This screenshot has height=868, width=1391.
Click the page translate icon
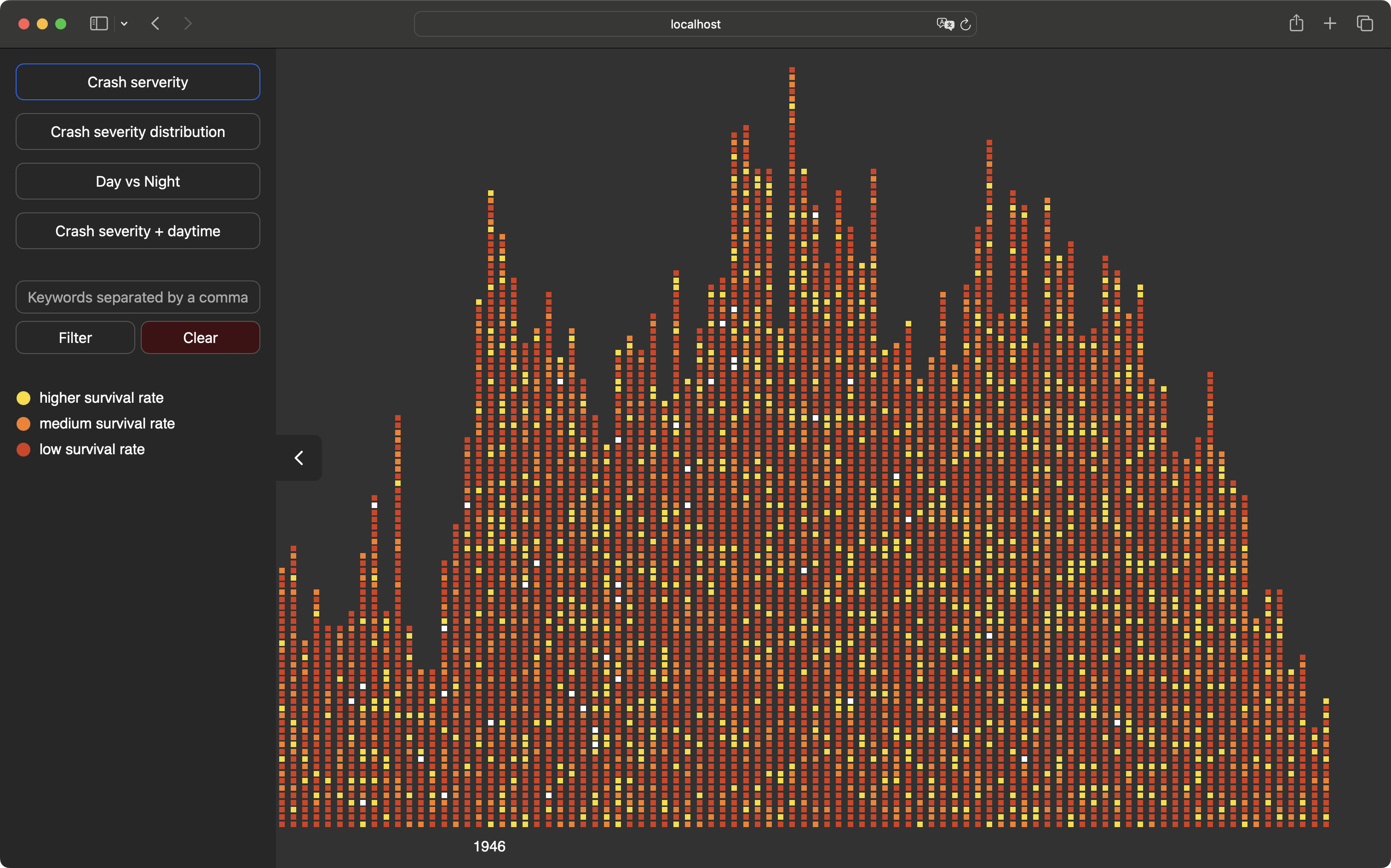pos(944,23)
